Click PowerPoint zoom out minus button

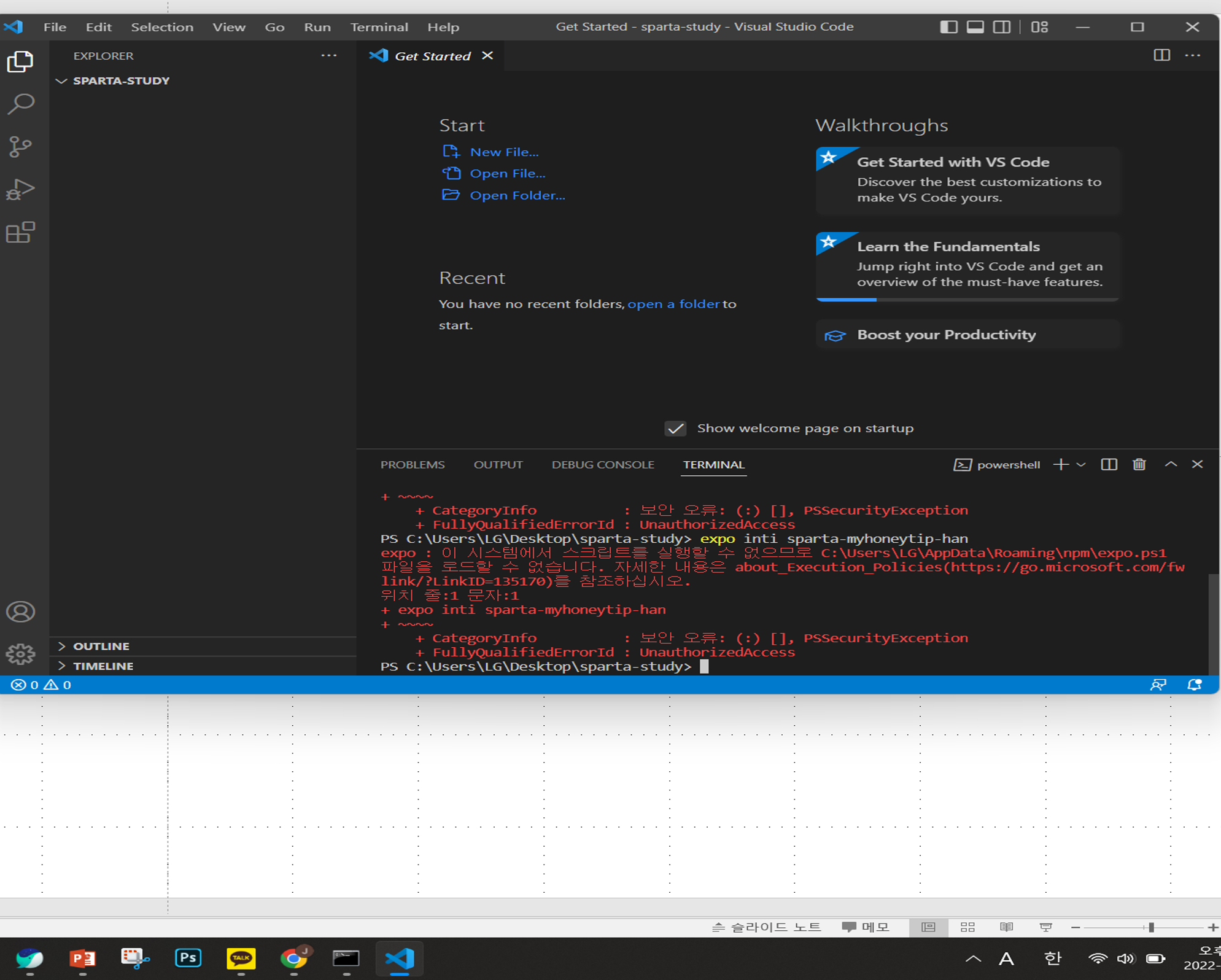pos(1076,927)
